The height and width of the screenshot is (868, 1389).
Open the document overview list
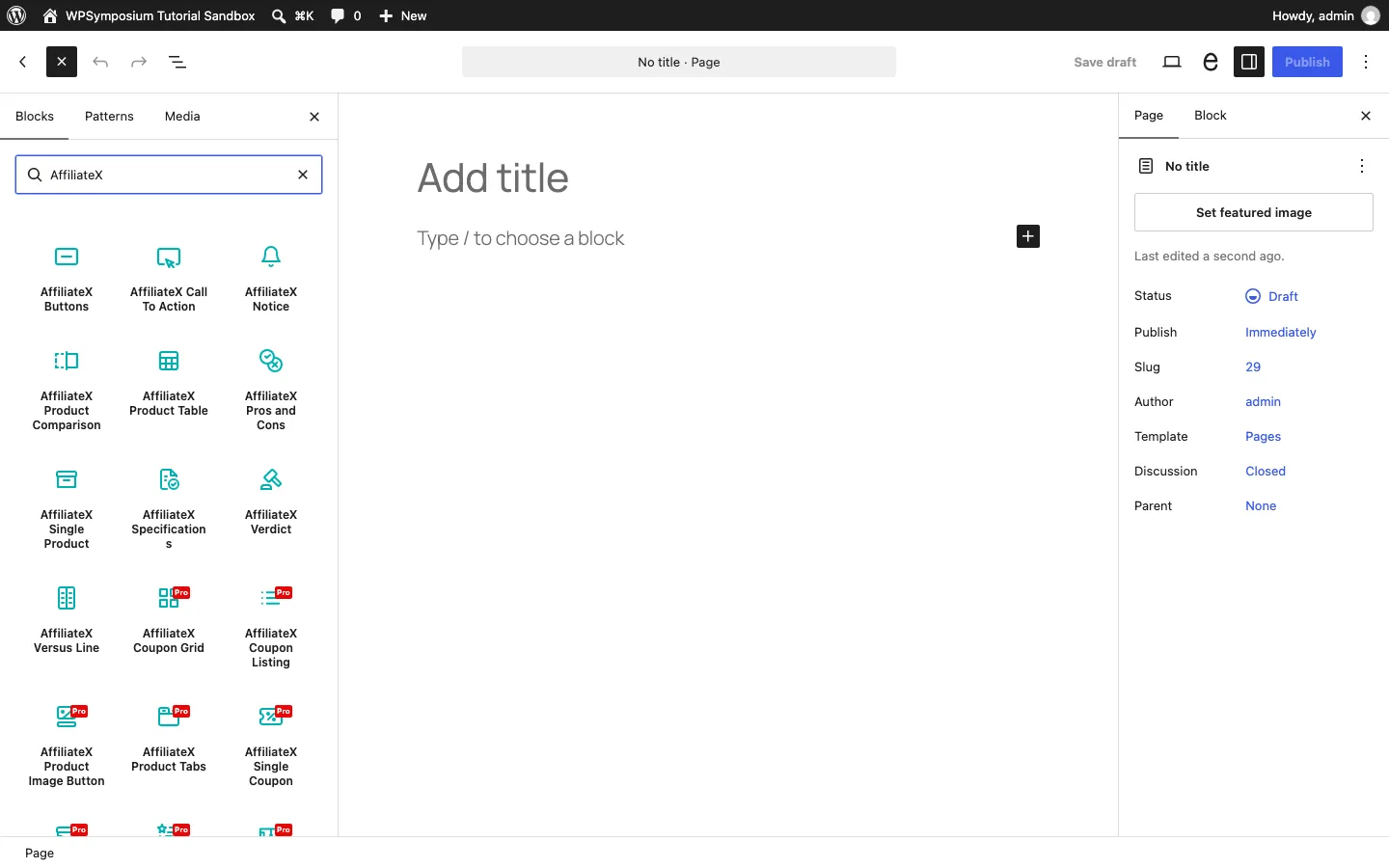click(x=177, y=62)
